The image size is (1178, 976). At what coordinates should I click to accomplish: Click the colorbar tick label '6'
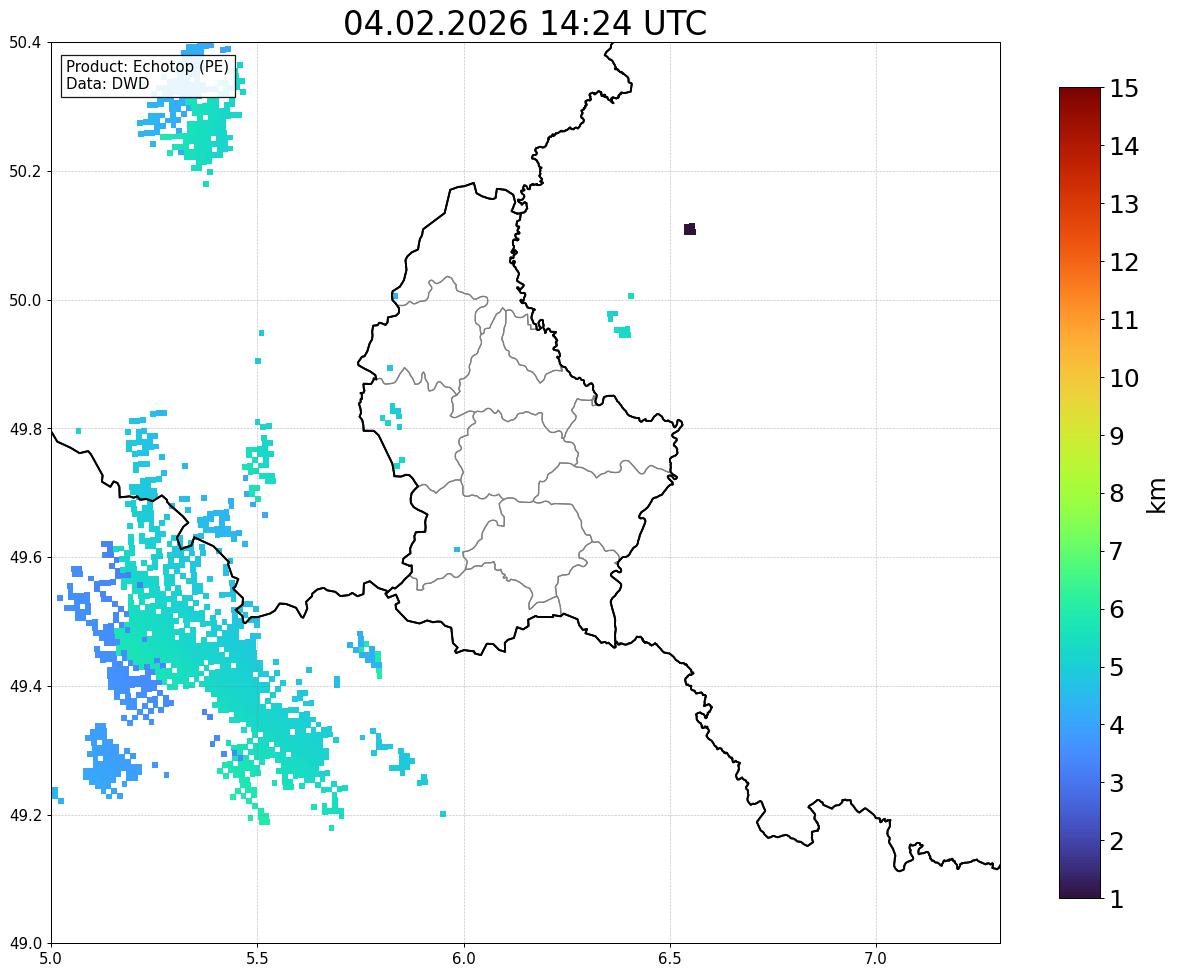pyautogui.click(x=1117, y=609)
